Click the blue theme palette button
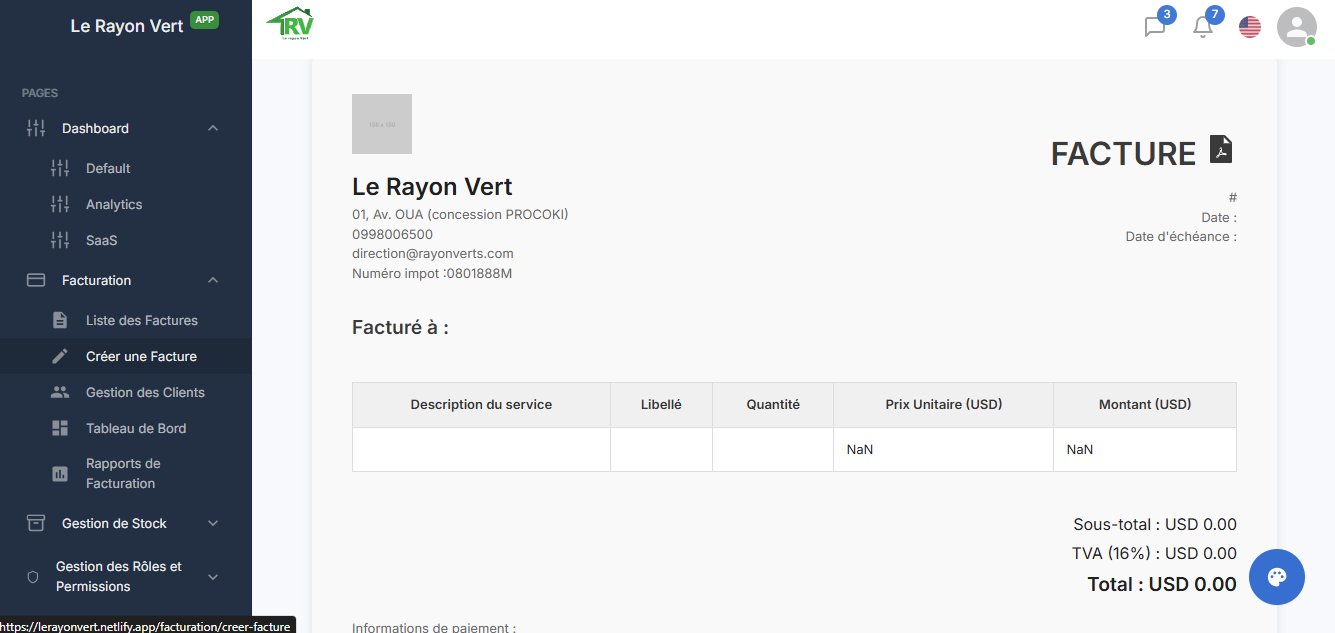Viewport: 1335px width, 633px height. [1276, 577]
